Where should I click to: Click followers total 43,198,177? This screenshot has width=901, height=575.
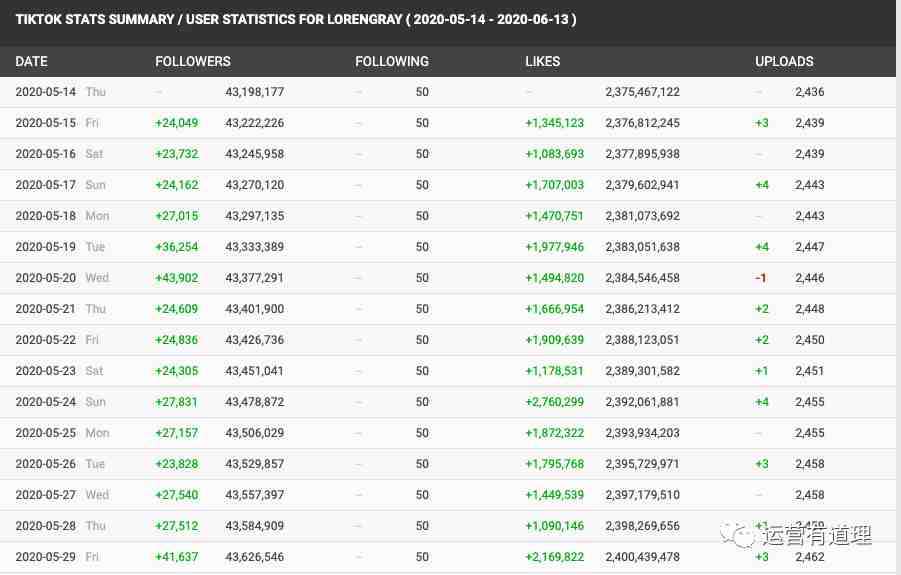tap(255, 92)
